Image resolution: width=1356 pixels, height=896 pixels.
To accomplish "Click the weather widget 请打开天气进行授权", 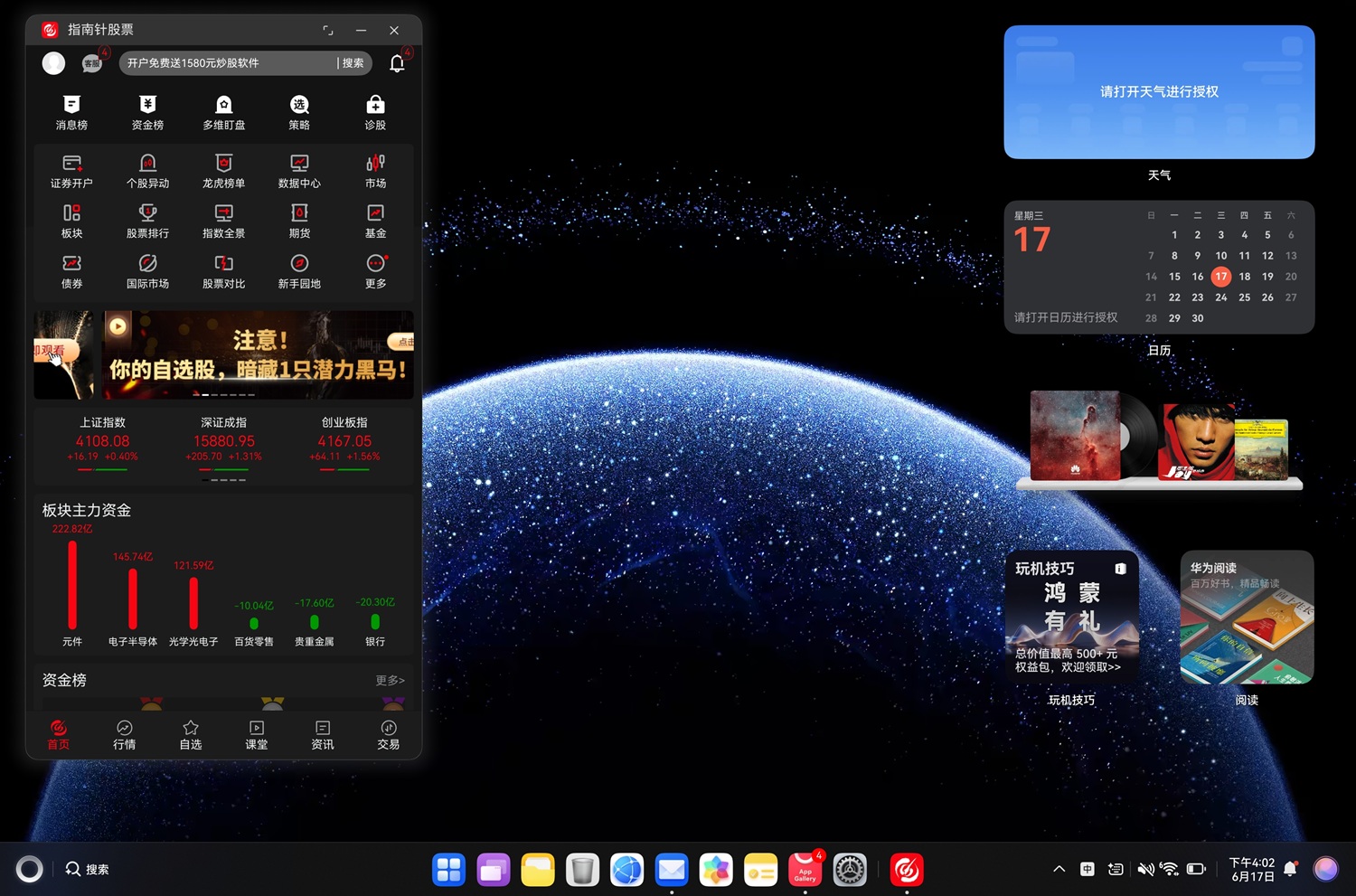I will (x=1159, y=92).
